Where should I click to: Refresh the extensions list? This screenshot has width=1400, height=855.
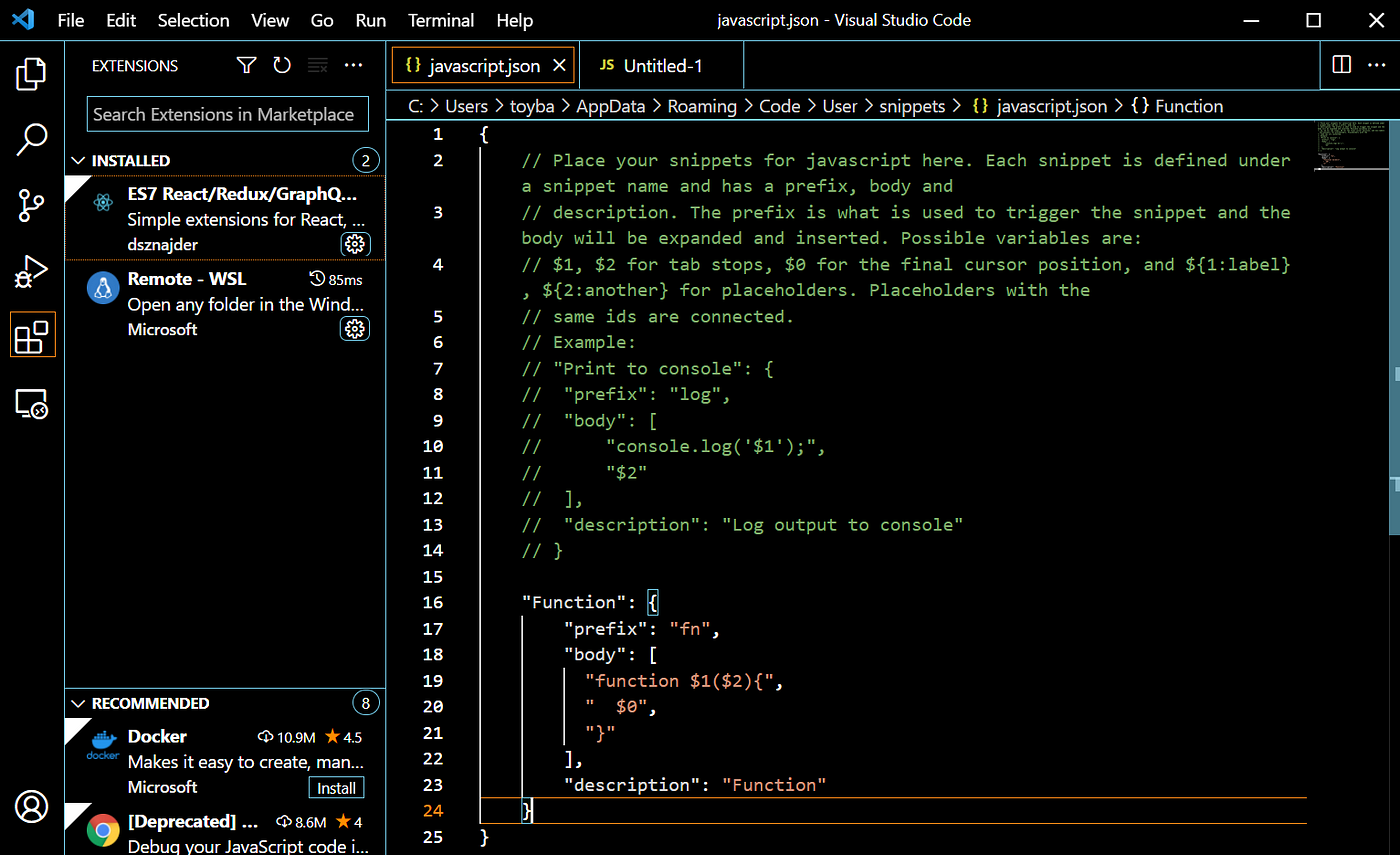pos(282,66)
